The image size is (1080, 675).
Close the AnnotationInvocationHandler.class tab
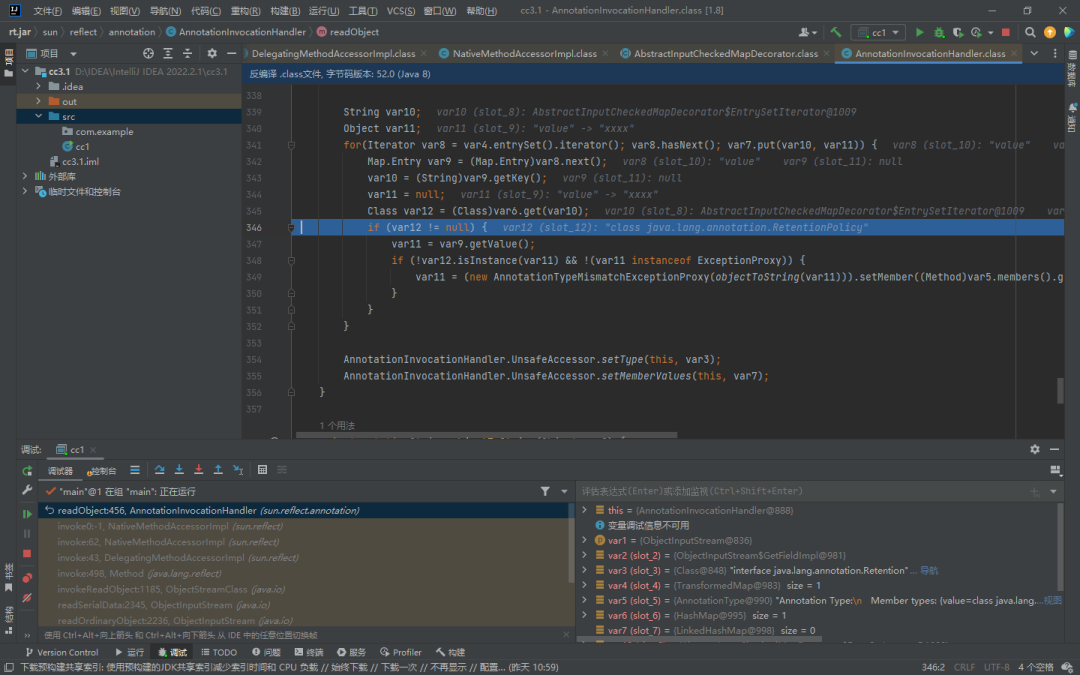1013,54
